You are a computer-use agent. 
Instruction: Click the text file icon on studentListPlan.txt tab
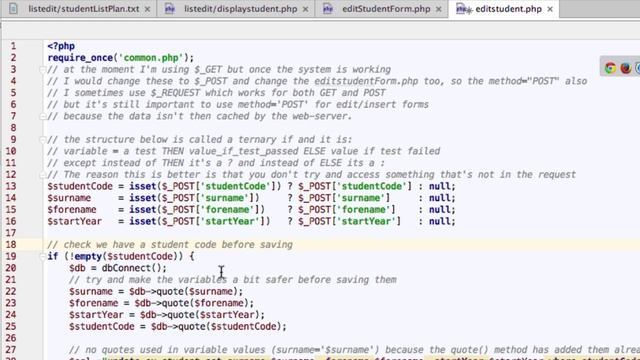point(13,8)
